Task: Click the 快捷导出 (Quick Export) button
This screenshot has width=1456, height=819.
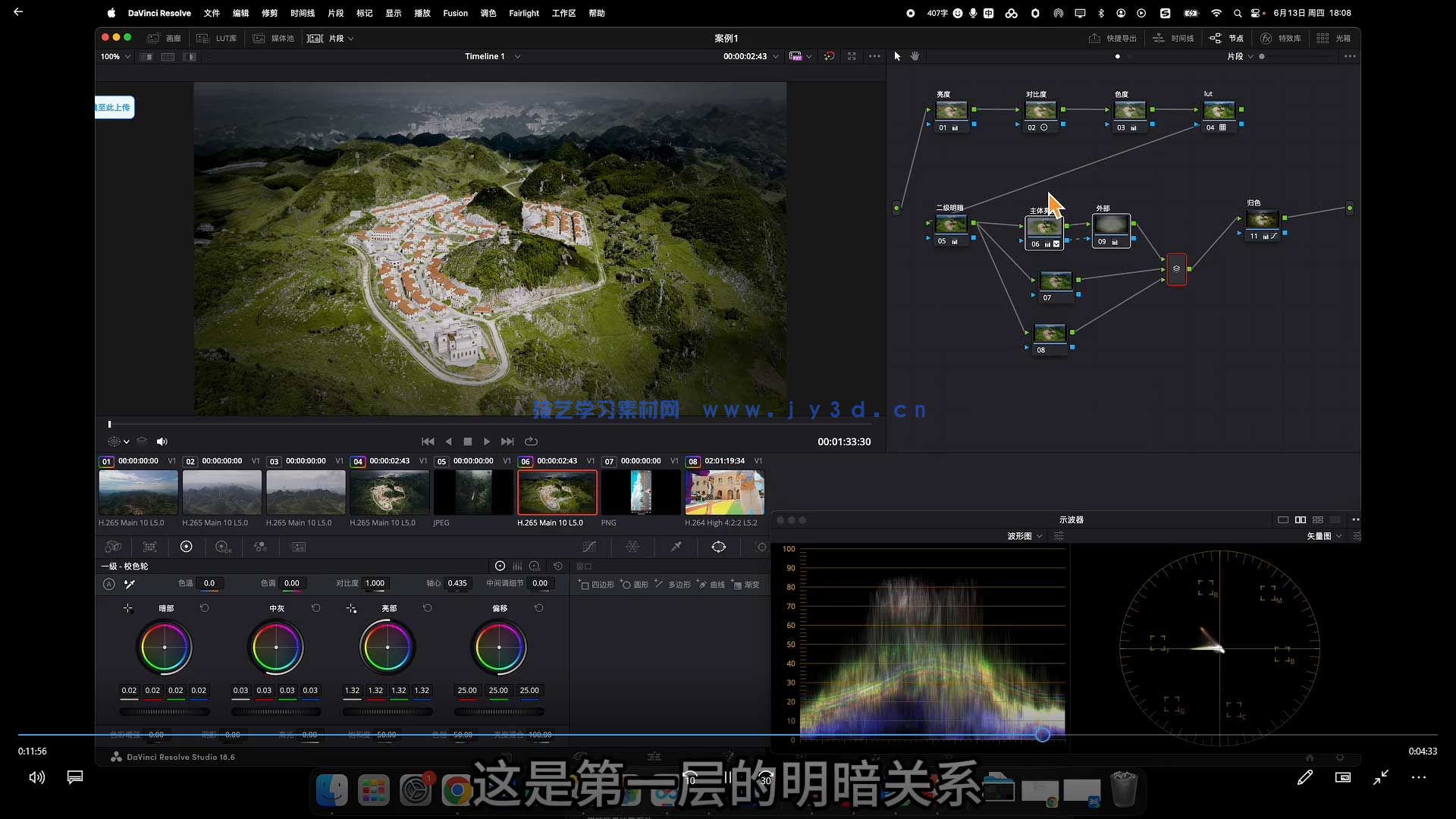Action: (x=1112, y=38)
